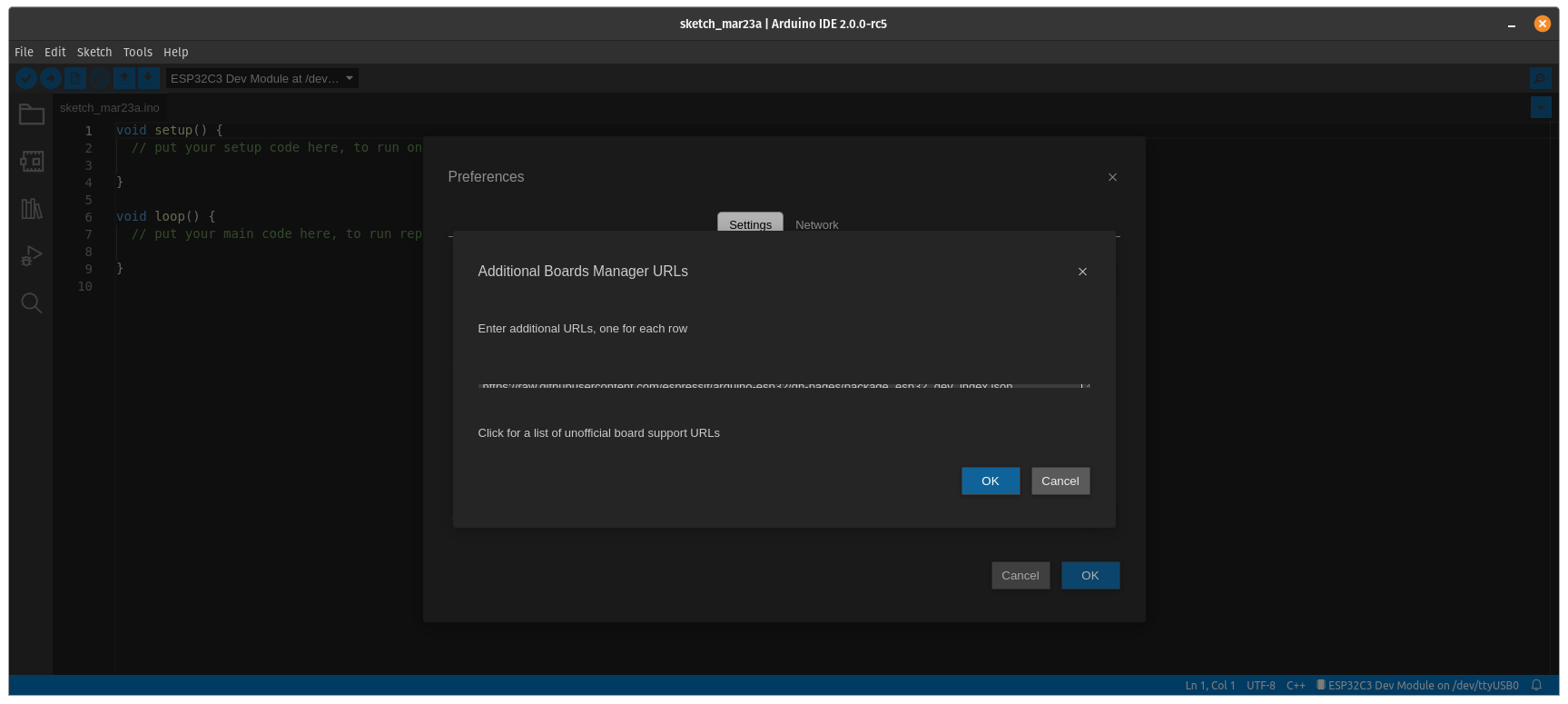Click the Preferences dialog OK button
Screen dimensions: 1568x704
1090,576
